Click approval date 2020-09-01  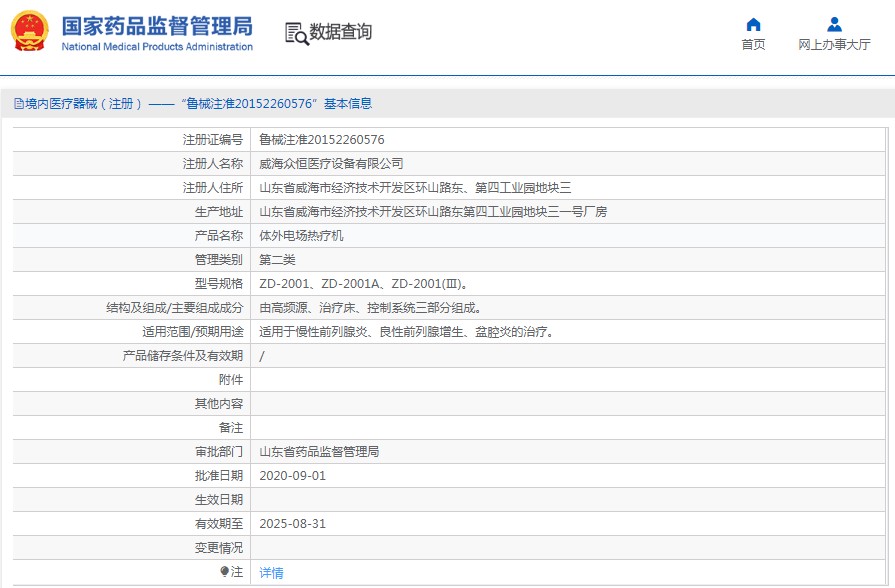pyautogui.click(x=292, y=476)
